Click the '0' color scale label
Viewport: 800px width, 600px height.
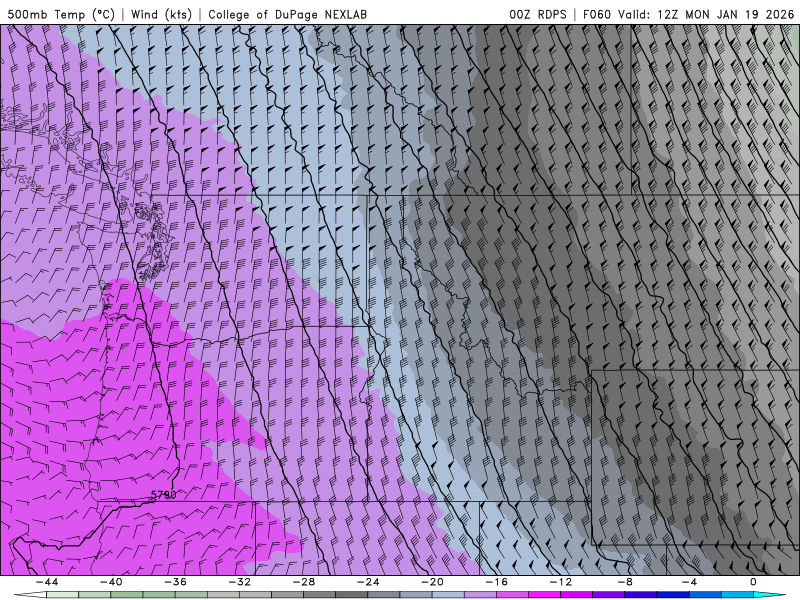tap(754, 582)
